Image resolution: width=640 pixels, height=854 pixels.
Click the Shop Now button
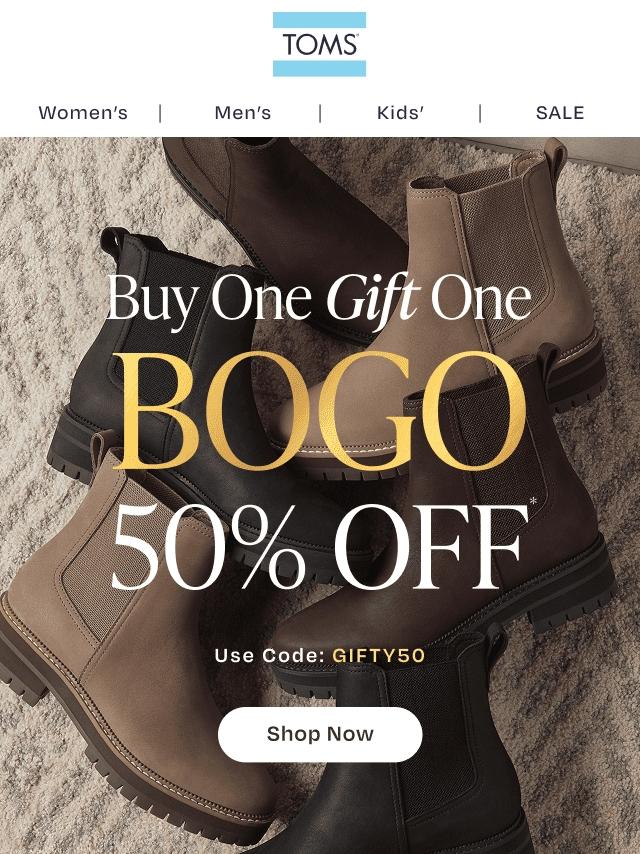(320, 734)
